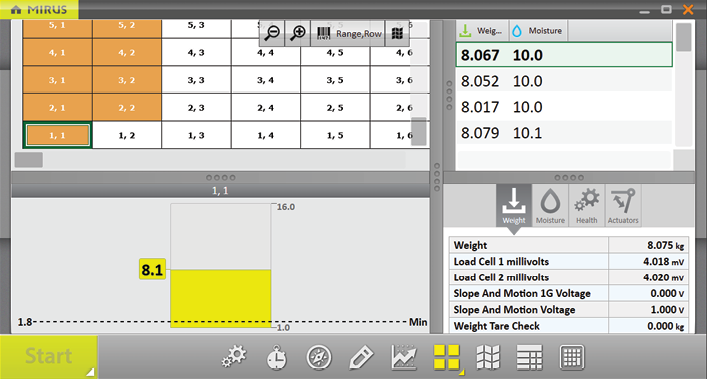
Task: Expand the yellow four-square layout menu
Action: 461,373
